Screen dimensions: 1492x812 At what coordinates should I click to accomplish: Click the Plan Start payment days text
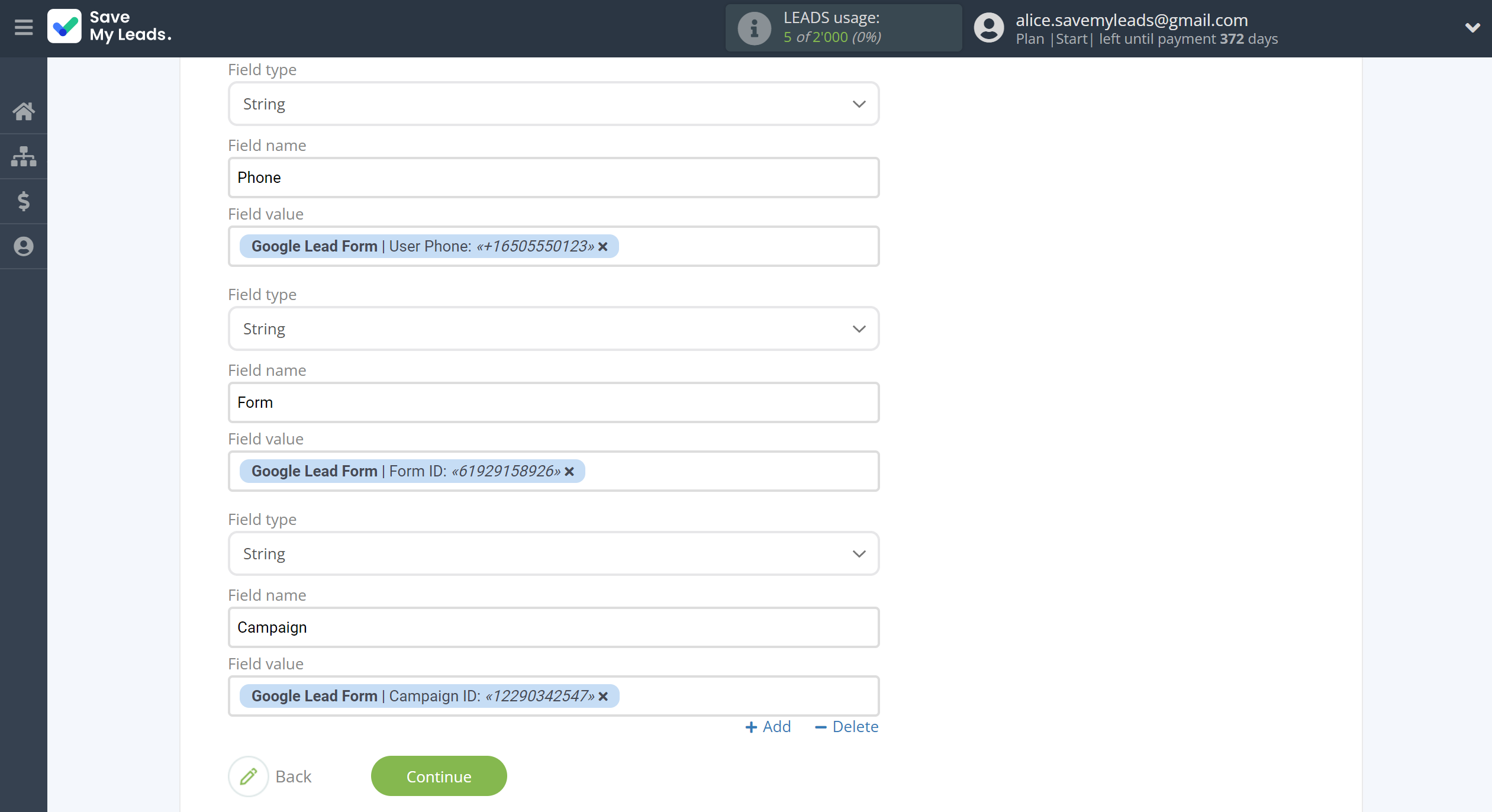pyautogui.click(x=1146, y=39)
